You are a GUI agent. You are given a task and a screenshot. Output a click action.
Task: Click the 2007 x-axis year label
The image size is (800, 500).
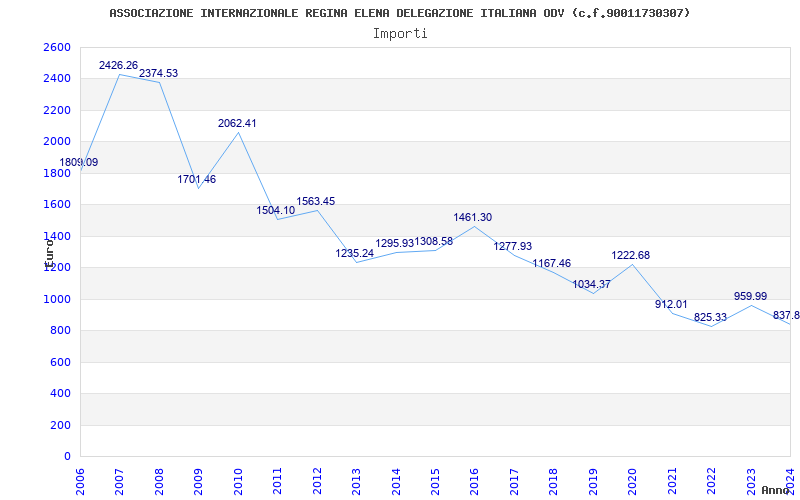[119, 482]
